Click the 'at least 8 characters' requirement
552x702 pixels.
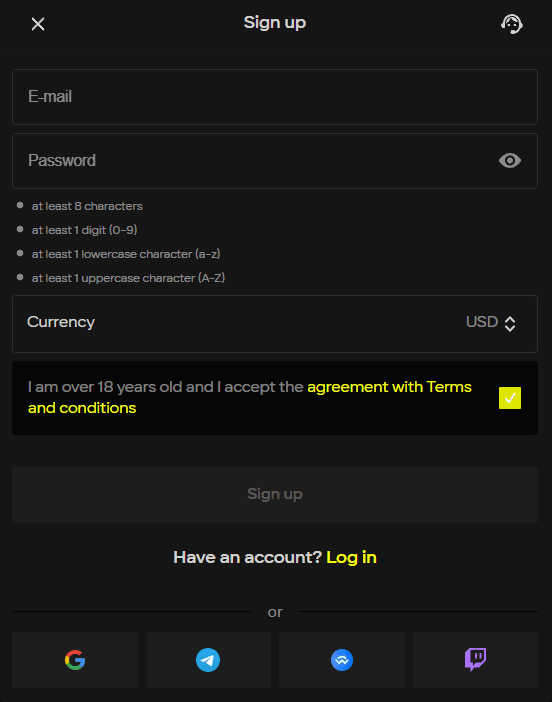[x=87, y=206]
